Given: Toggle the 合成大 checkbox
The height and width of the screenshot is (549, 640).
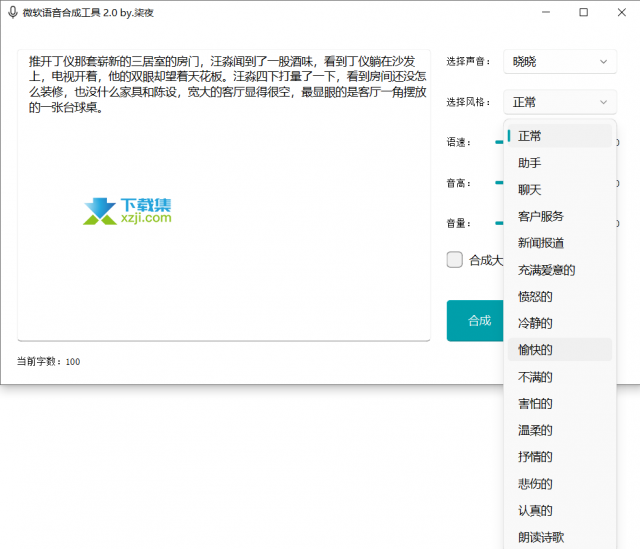Looking at the screenshot, I should tap(454, 260).
